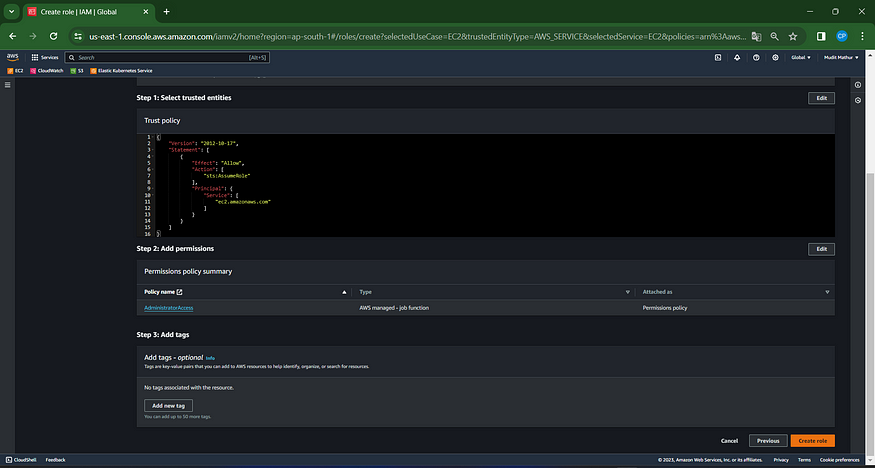Viewport: 875px width, 468px height.
Task: Click the "Permissions policy summary" heading
Action: (188, 272)
